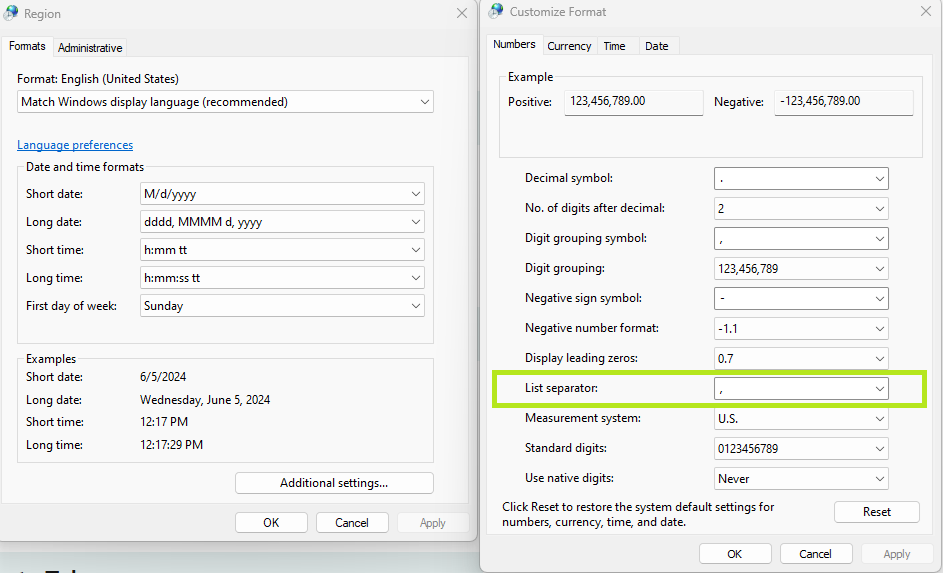Viewport: 943px width, 573px height.
Task: Click Cancel in the Region window
Action: 352,522
